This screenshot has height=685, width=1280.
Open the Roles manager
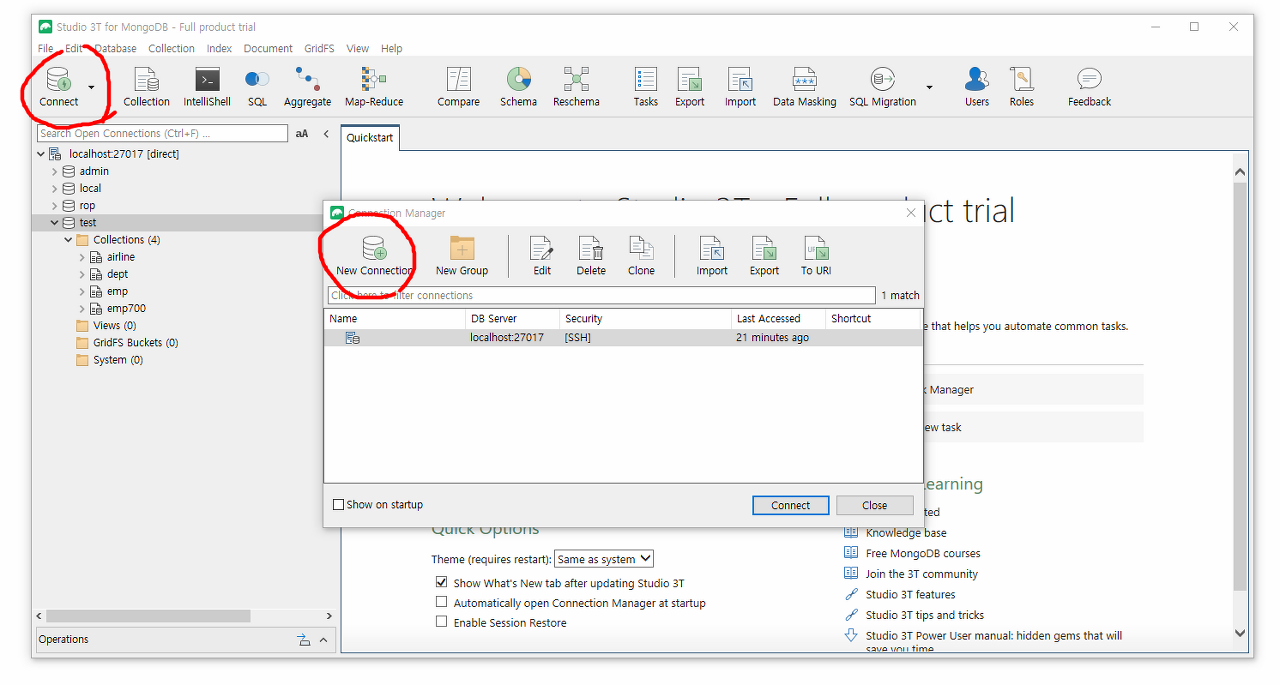(x=1021, y=87)
